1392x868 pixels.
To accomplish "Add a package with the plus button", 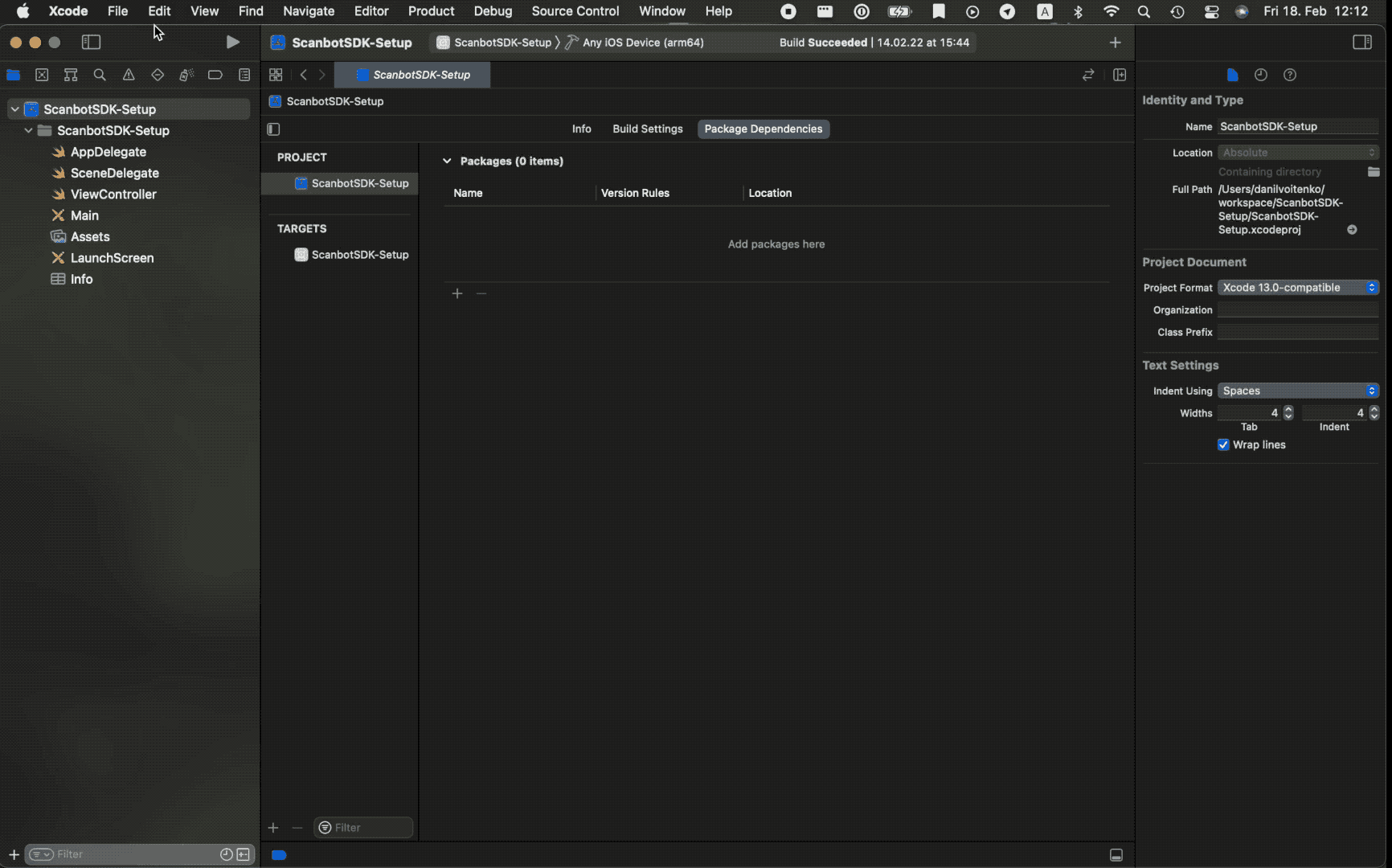I will click(456, 293).
